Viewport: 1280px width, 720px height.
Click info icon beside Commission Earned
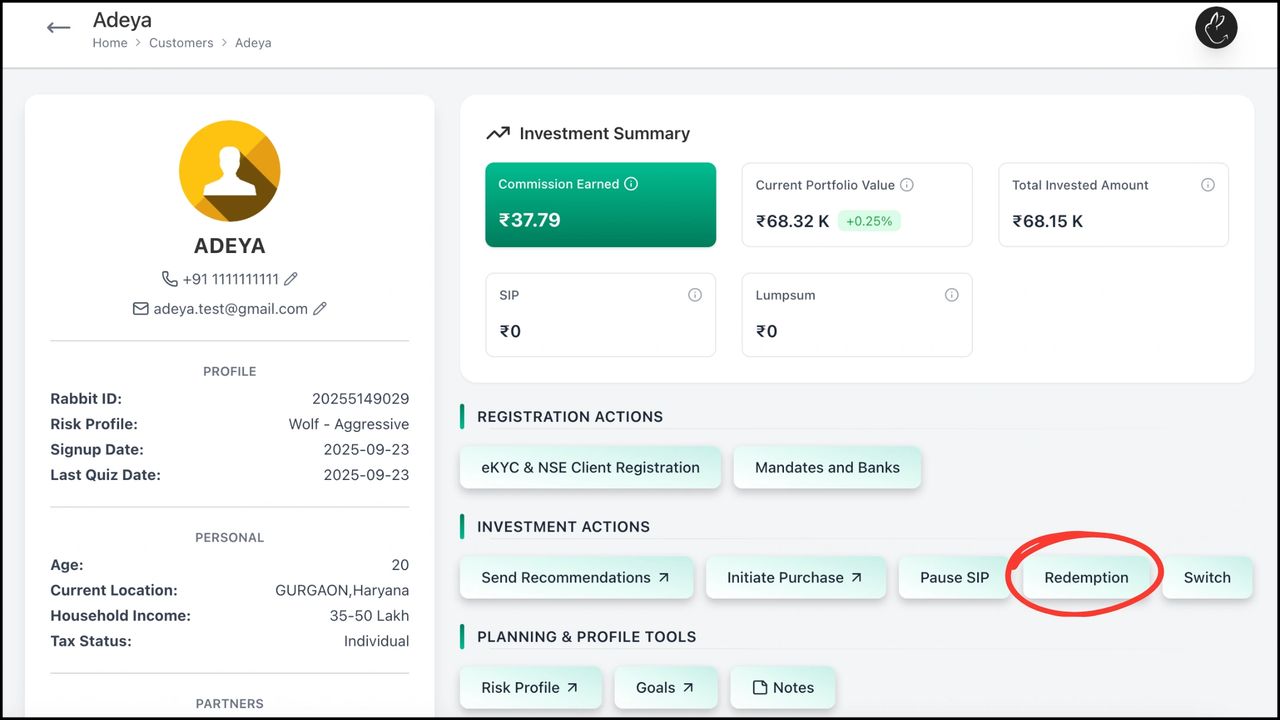(x=631, y=184)
